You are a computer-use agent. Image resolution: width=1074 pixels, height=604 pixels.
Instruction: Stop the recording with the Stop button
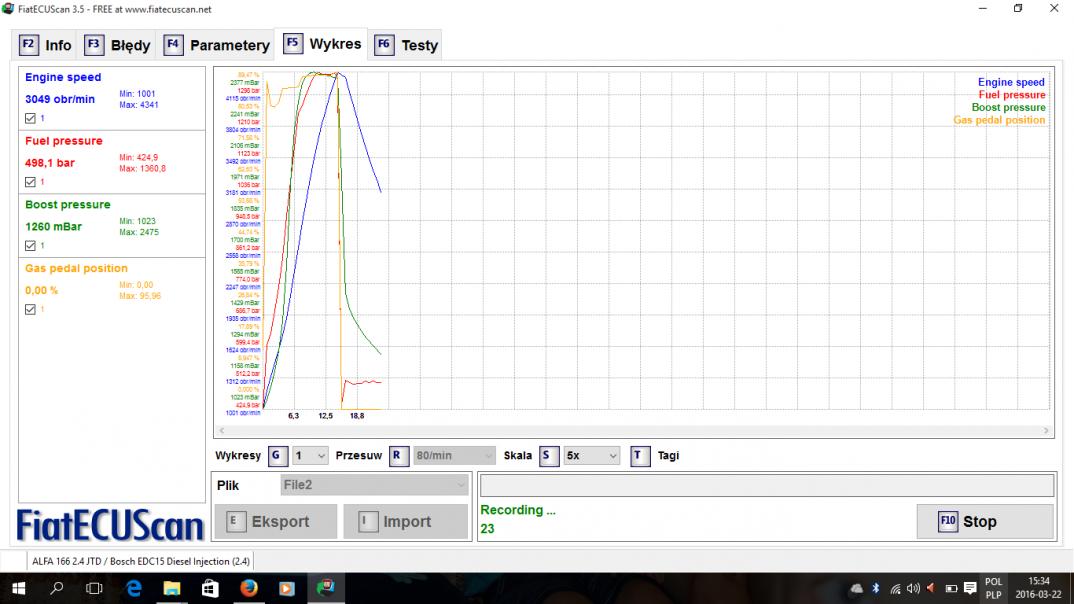(985, 522)
